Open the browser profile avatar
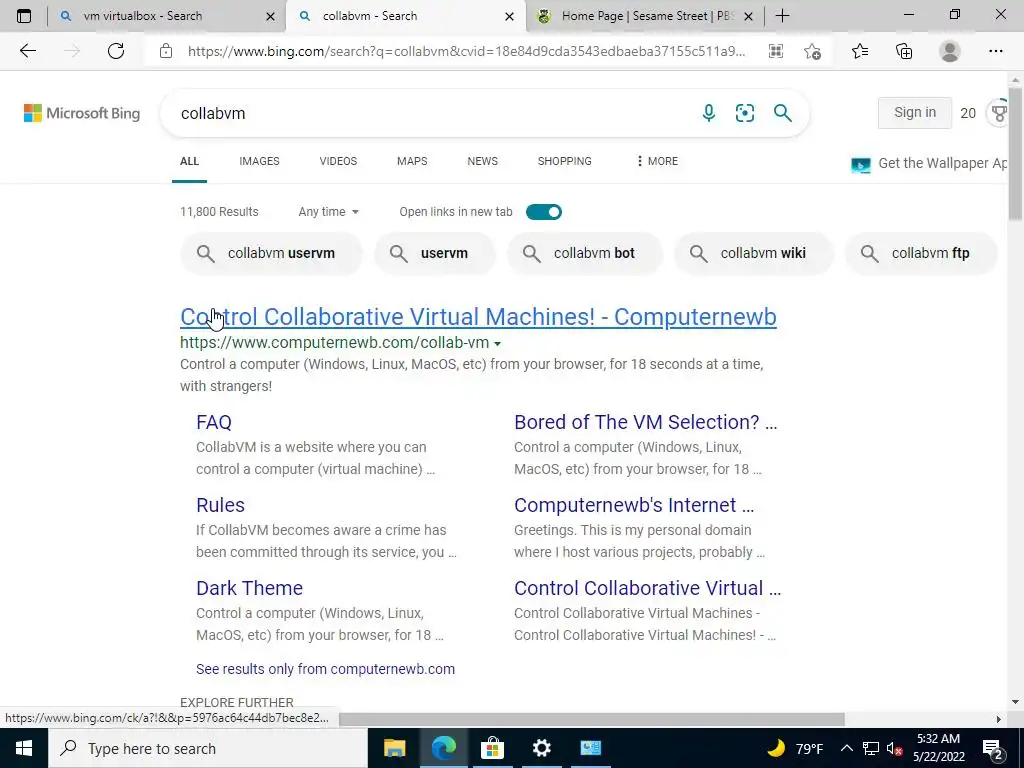 click(950, 51)
